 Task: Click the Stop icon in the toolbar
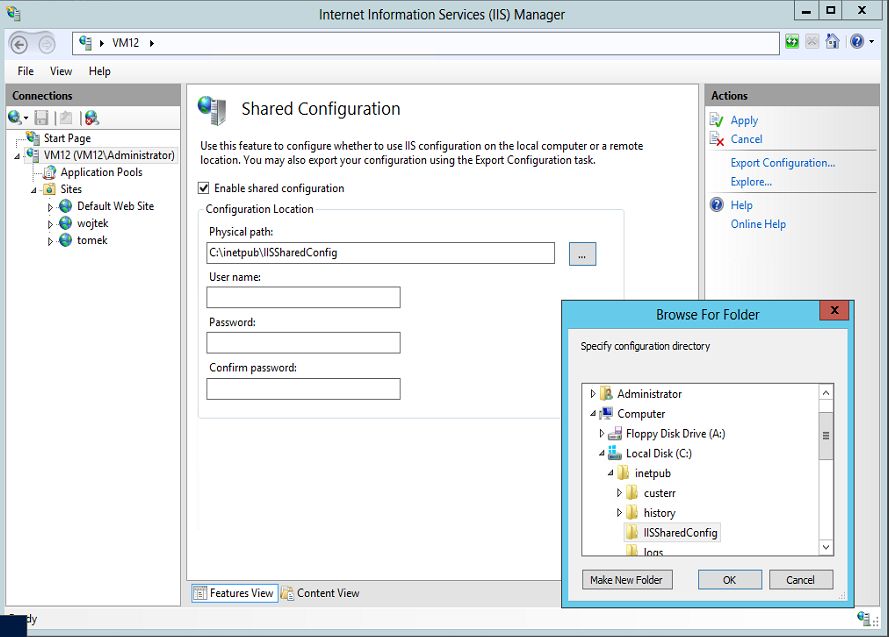point(812,41)
